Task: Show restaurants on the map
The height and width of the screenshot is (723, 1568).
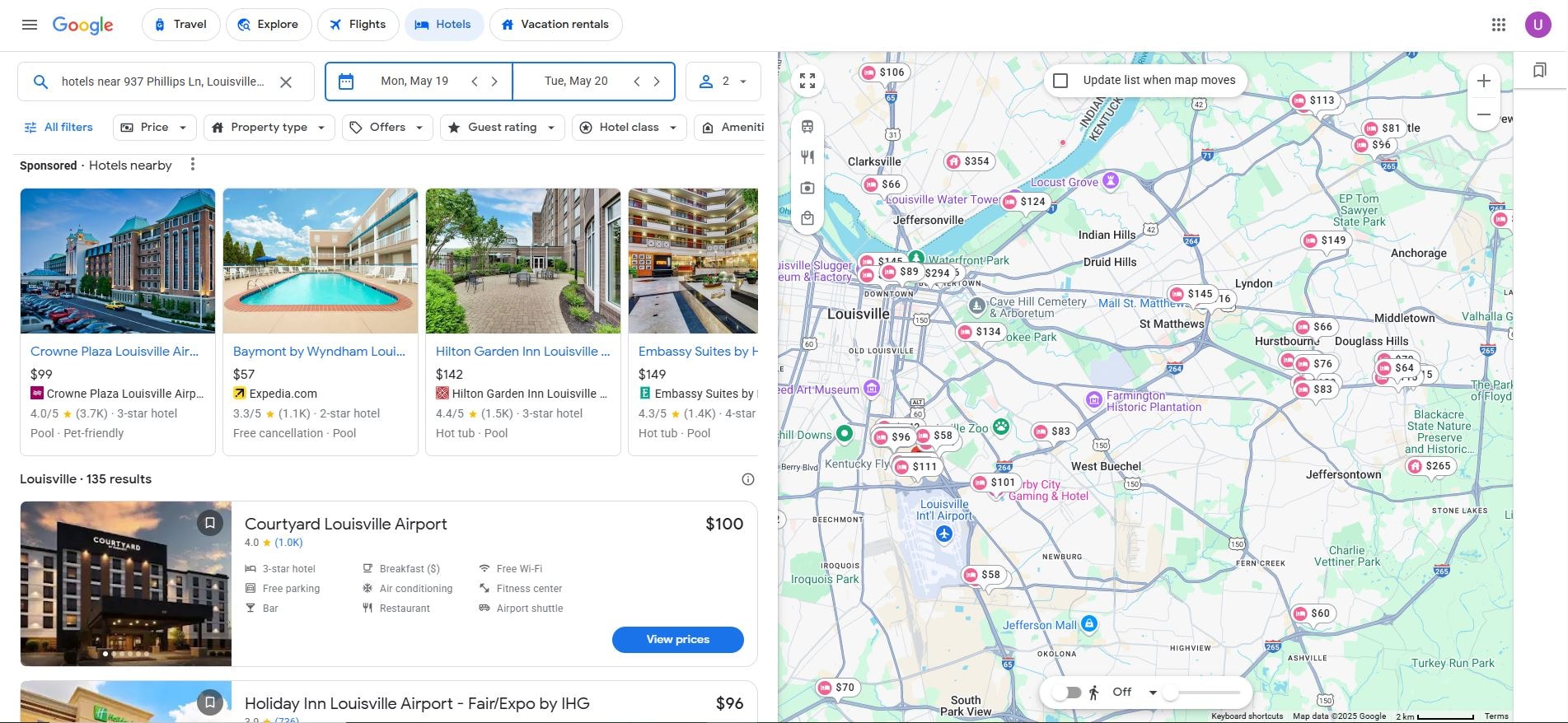Action: click(x=807, y=157)
